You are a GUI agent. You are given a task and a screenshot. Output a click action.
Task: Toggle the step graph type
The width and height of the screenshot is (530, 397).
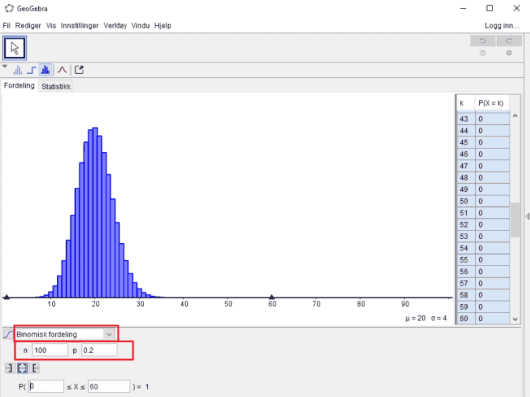pos(31,70)
